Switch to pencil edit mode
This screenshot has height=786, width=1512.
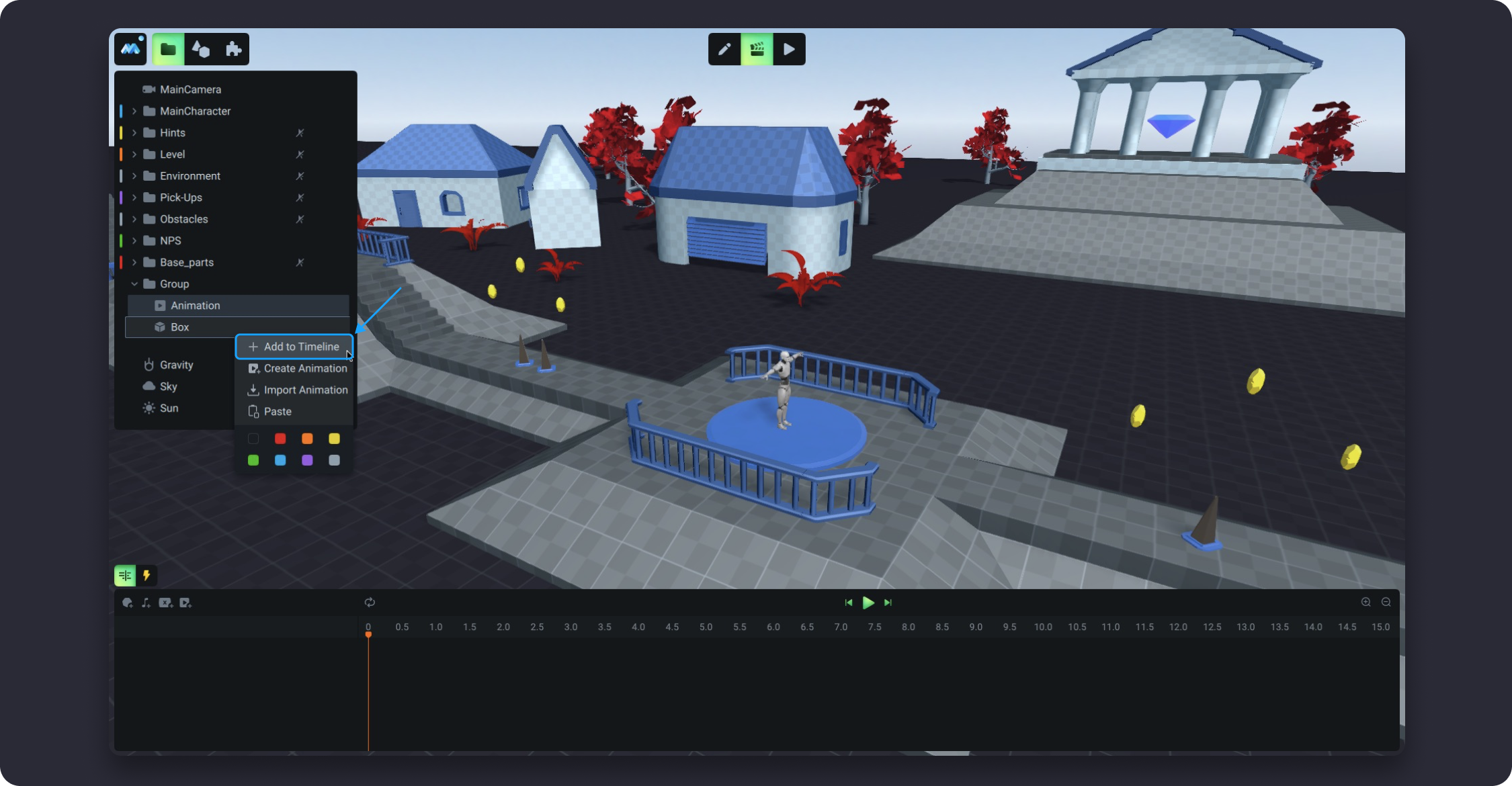(x=724, y=49)
